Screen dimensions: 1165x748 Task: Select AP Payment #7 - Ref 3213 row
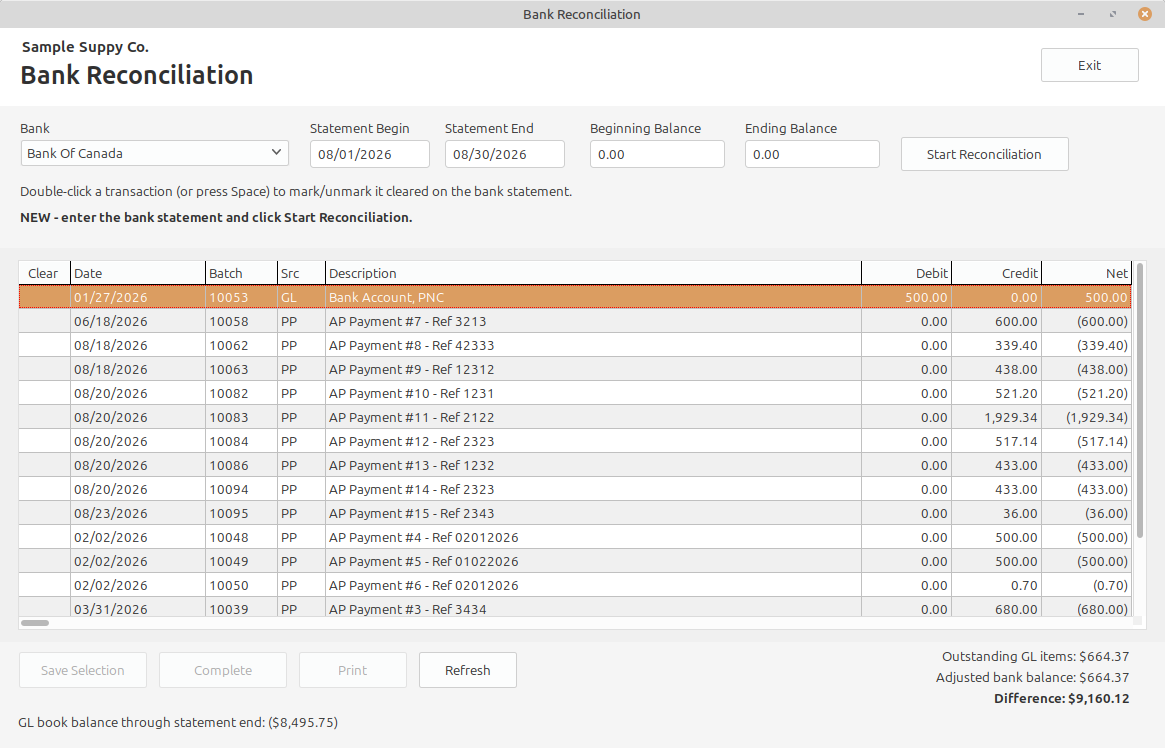[575, 322]
